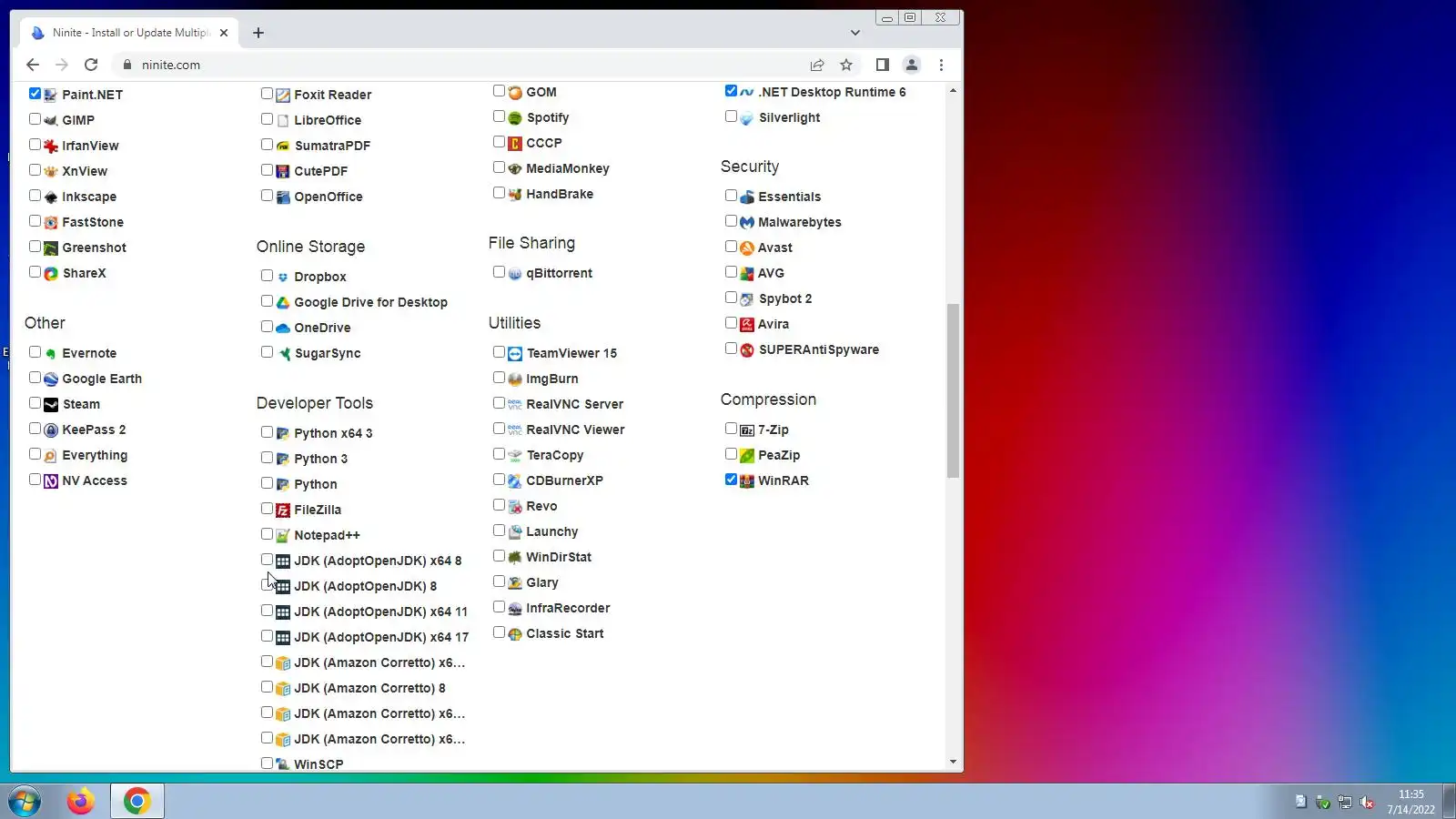The image size is (1456, 819).
Task: Click the WinRAR icon
Action: click(x=747, y=480)
